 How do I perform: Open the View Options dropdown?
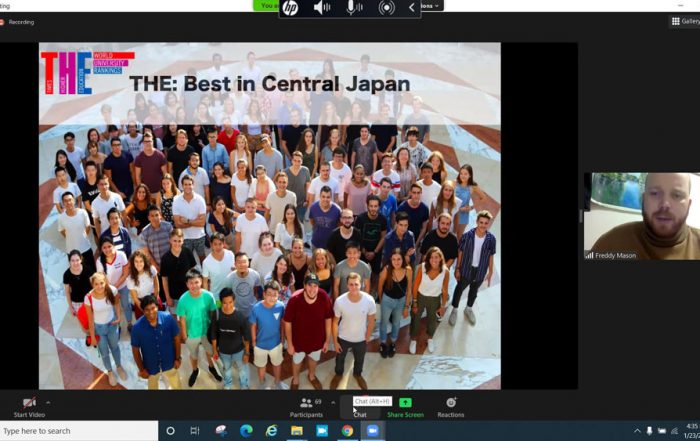[432, 6]
